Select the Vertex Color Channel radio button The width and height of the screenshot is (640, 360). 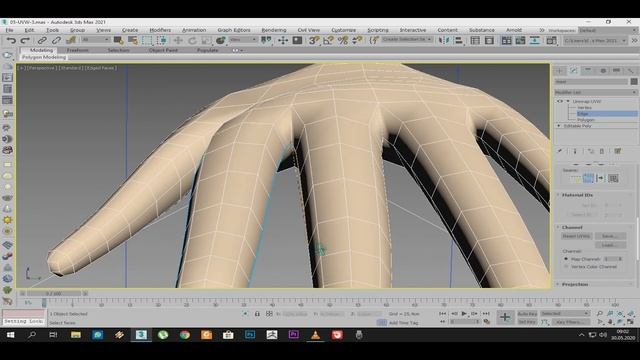566,267
